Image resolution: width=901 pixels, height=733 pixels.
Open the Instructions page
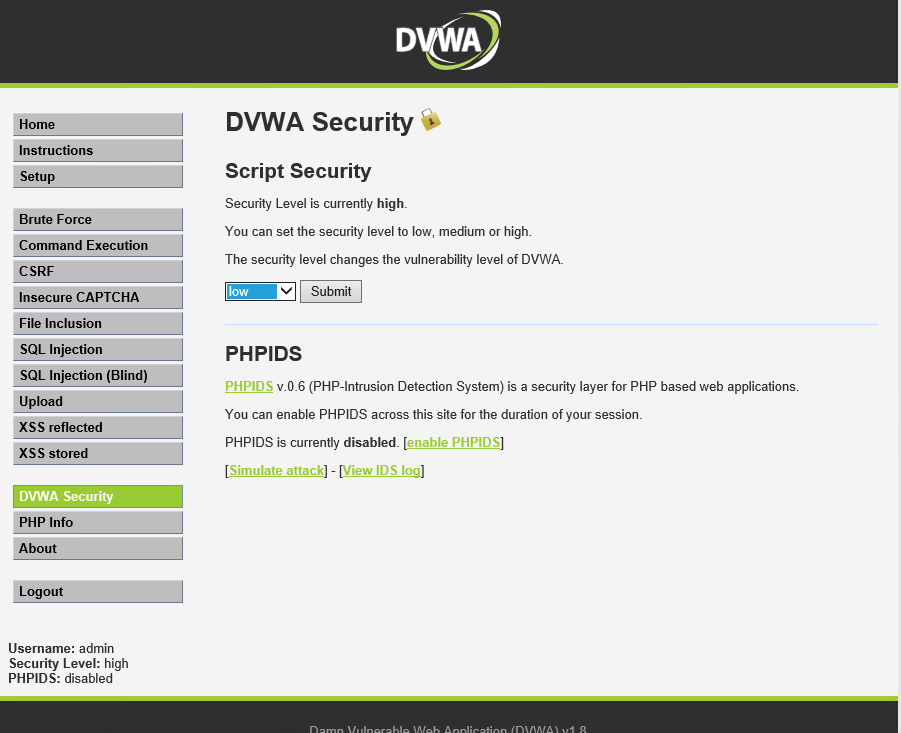click(98, 151)
